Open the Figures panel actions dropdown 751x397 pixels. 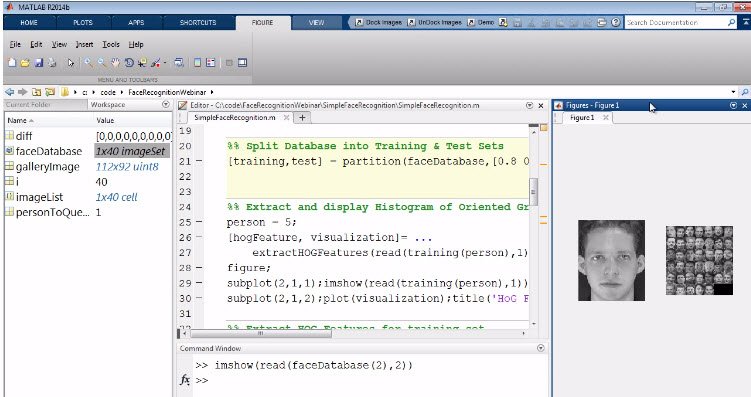click(x=733, y=105)
